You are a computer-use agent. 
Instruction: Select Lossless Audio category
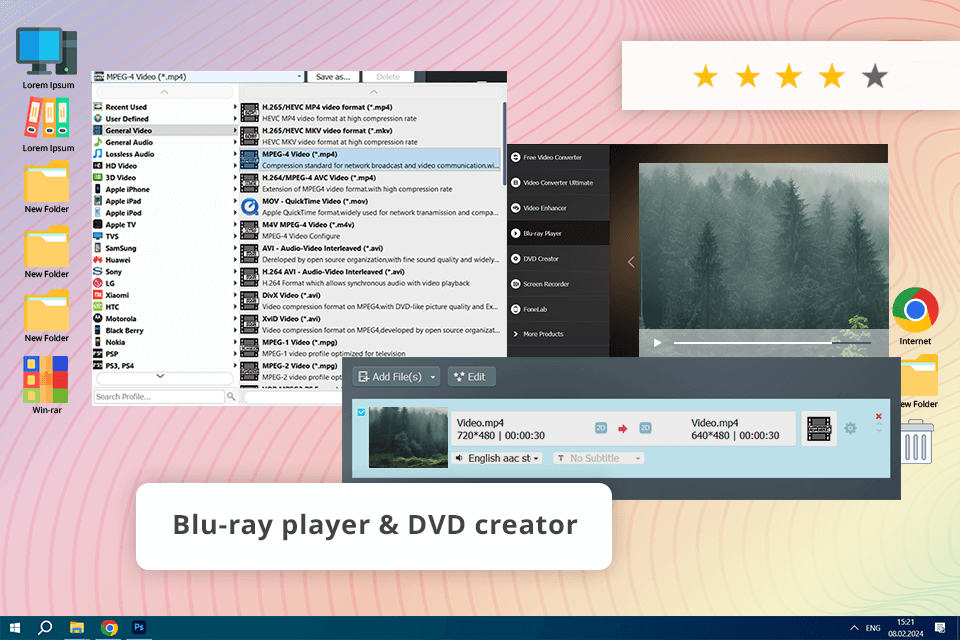[165, 154]
